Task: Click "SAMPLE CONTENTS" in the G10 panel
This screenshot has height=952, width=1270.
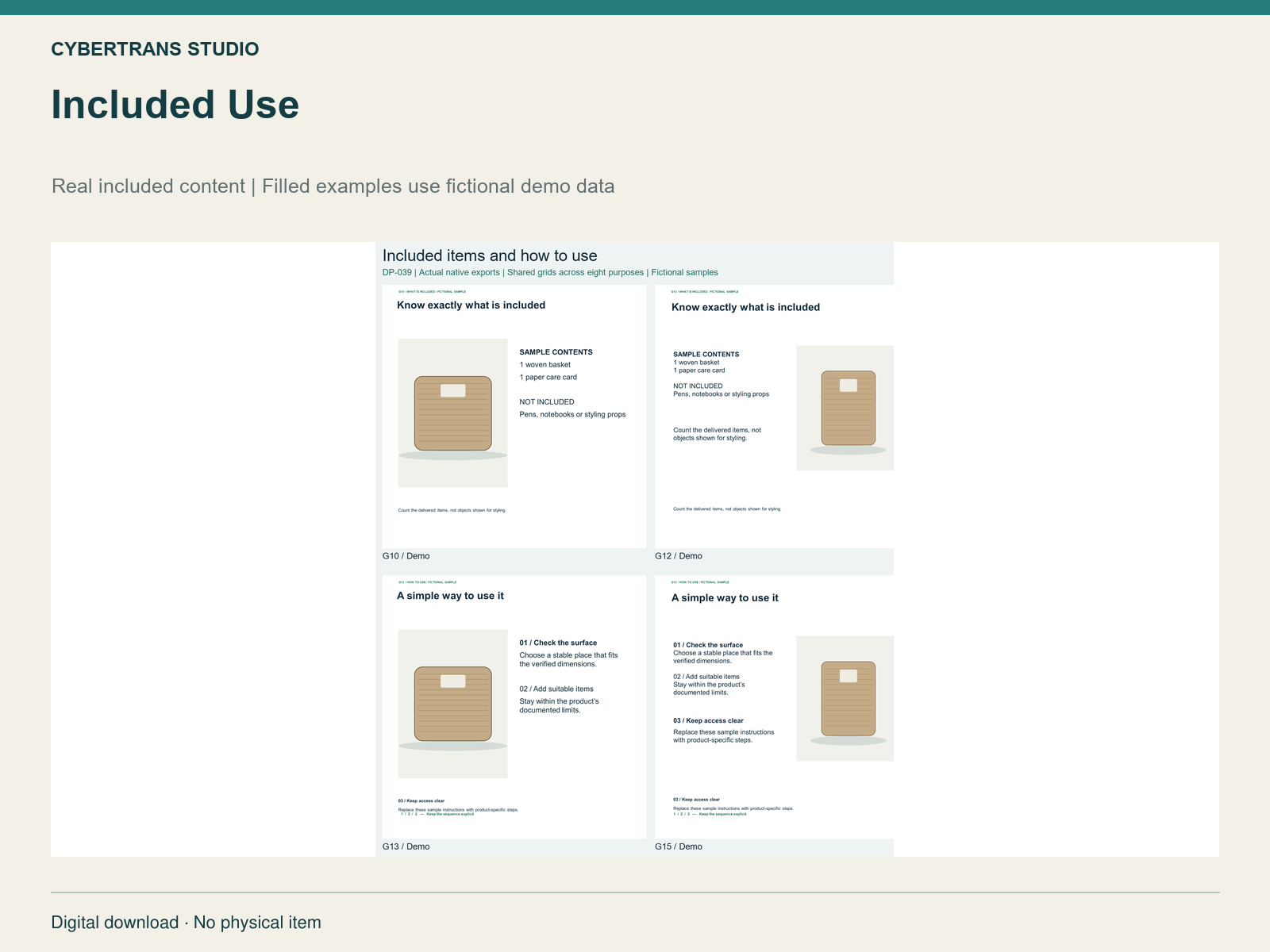Action: coord(556,352)
